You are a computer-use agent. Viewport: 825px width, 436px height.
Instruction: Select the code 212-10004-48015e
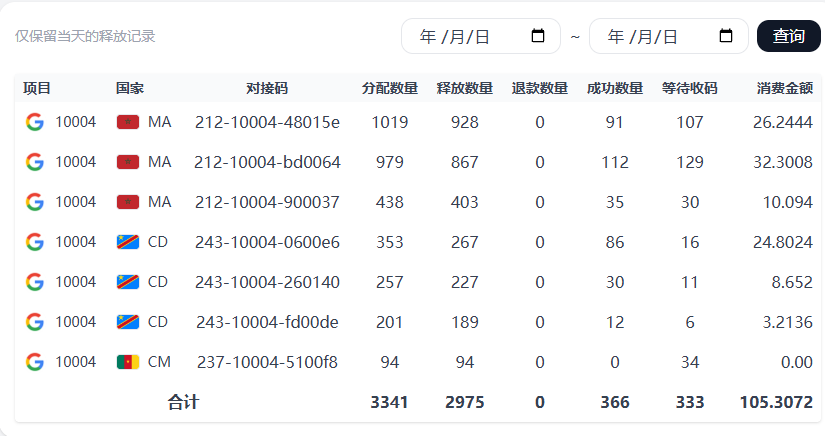(x=267, y=122)
